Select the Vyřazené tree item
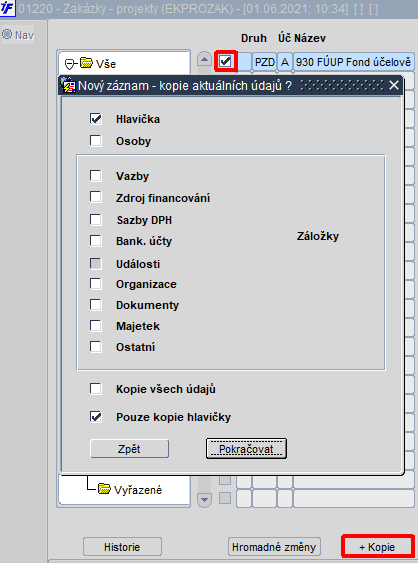 138,490
